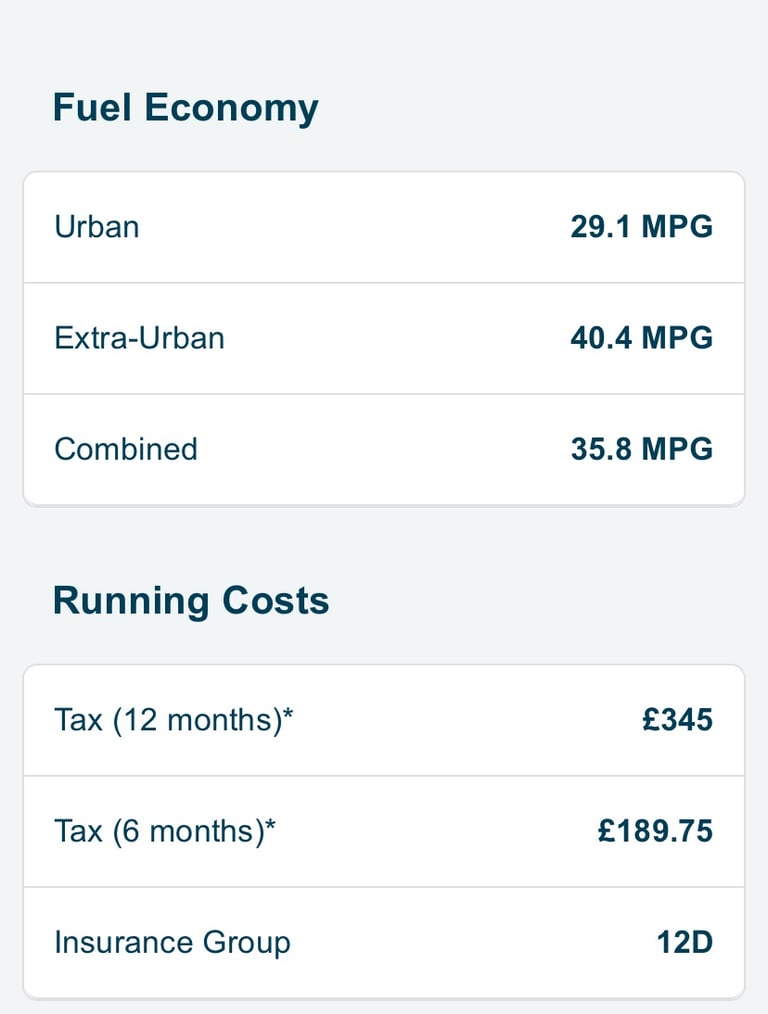Click the Combined row label
This screenshot has height=1014, width=768.
pyautogui.click(x=126, y=449)
